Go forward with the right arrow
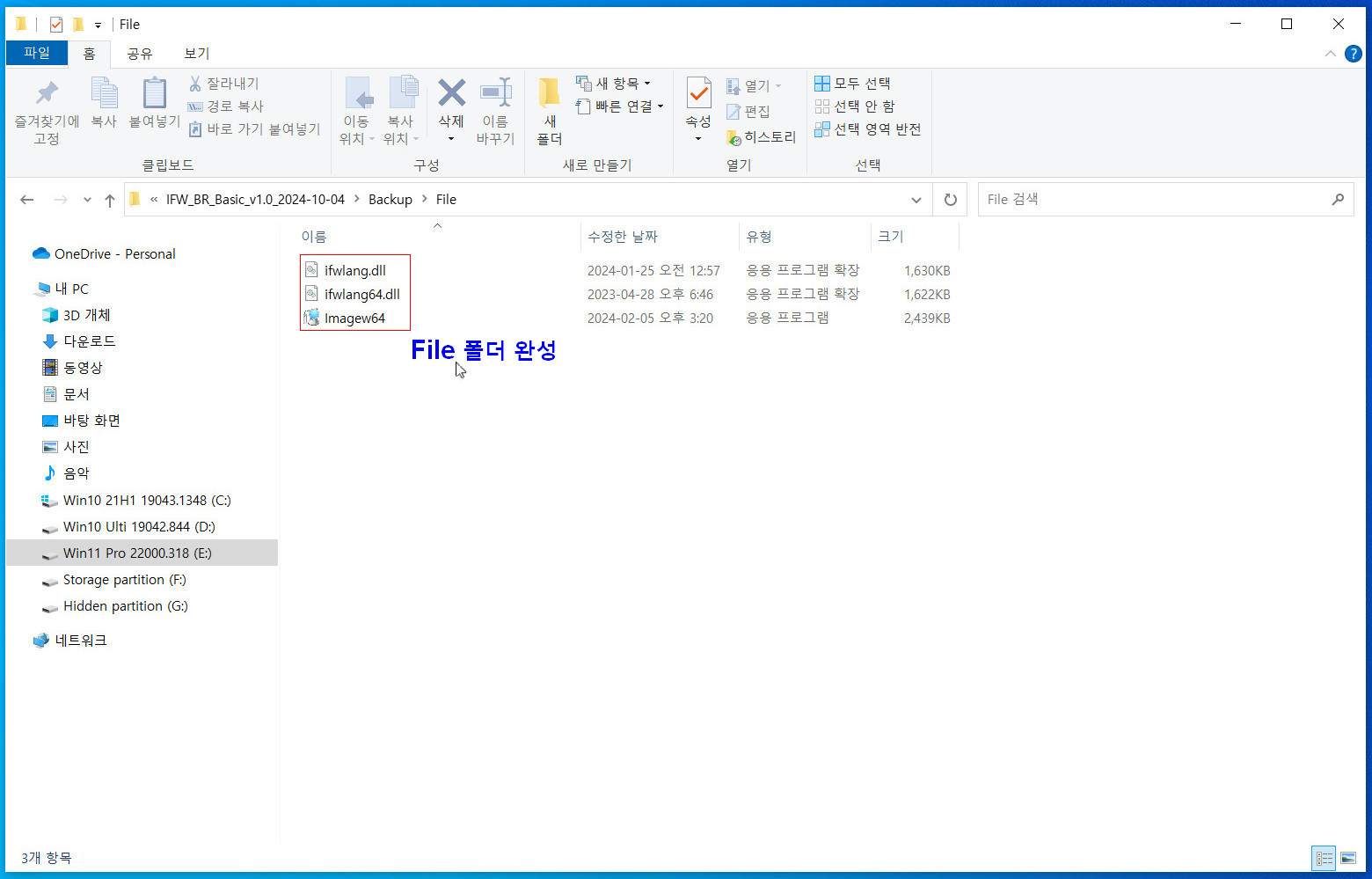Image resolution: width=1372 pixels, height=879 pixels. pyautogui.click(x=61, y=200)
